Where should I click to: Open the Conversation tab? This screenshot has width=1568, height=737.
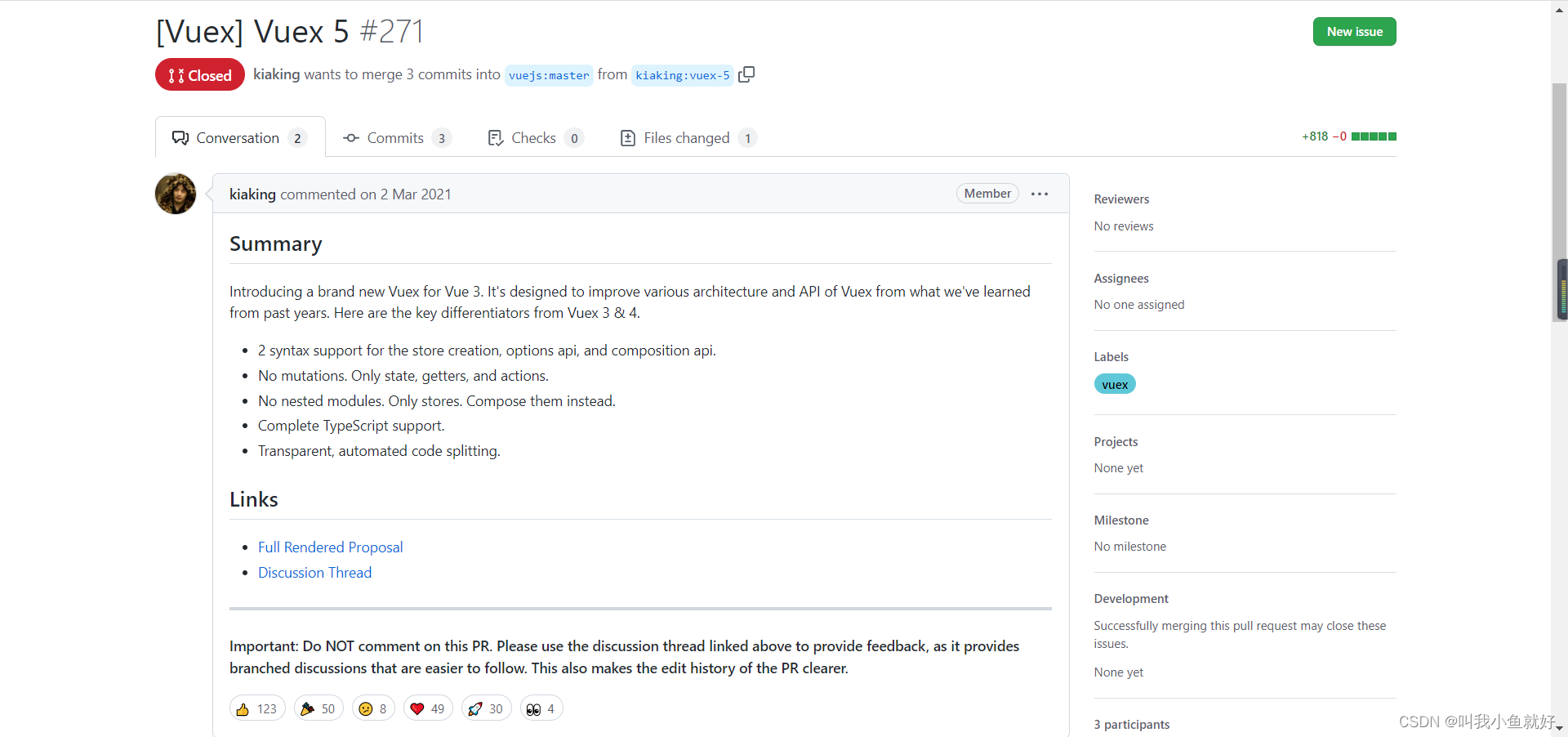(240, 137)
